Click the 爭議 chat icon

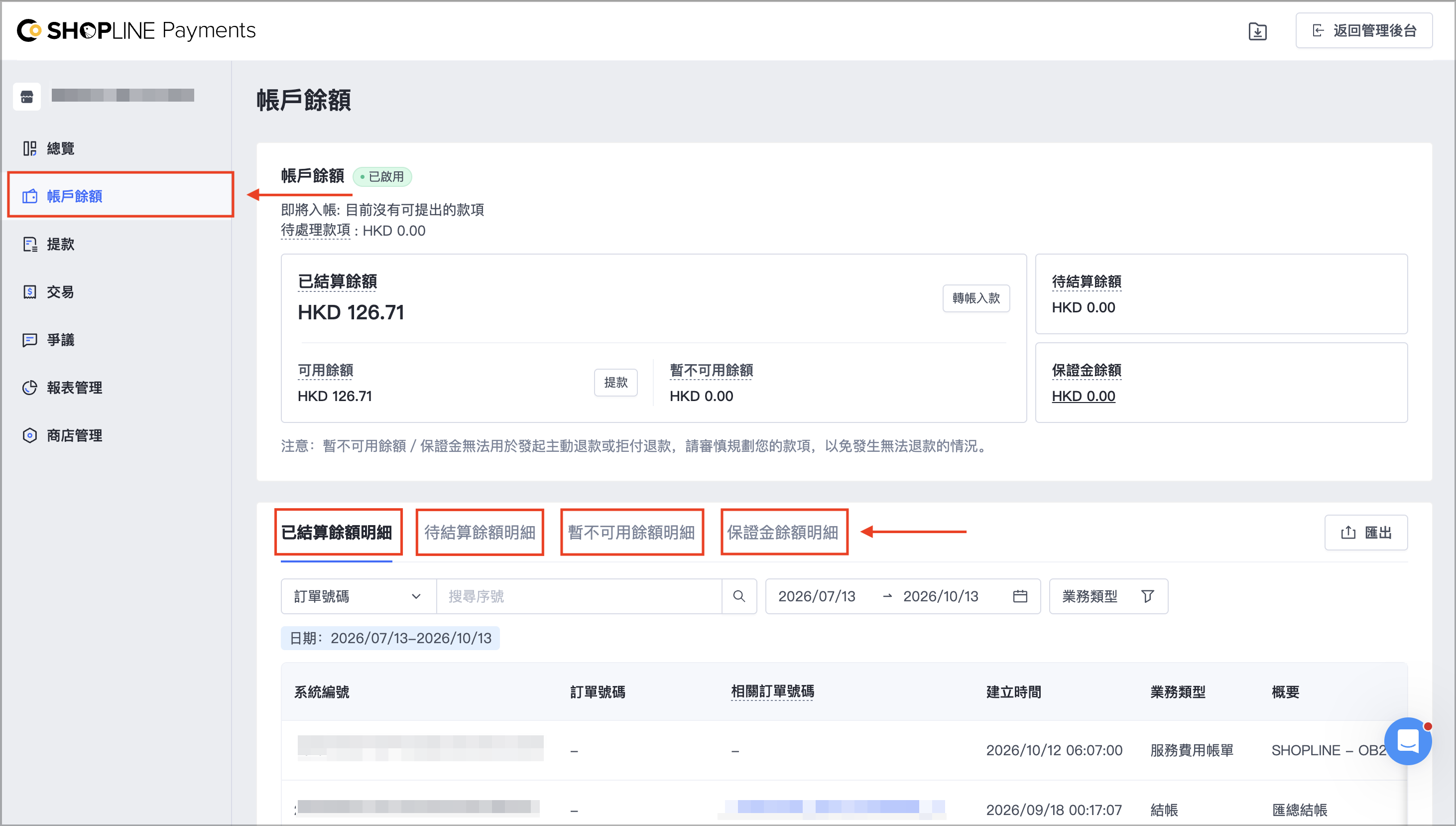click(29, 340)
